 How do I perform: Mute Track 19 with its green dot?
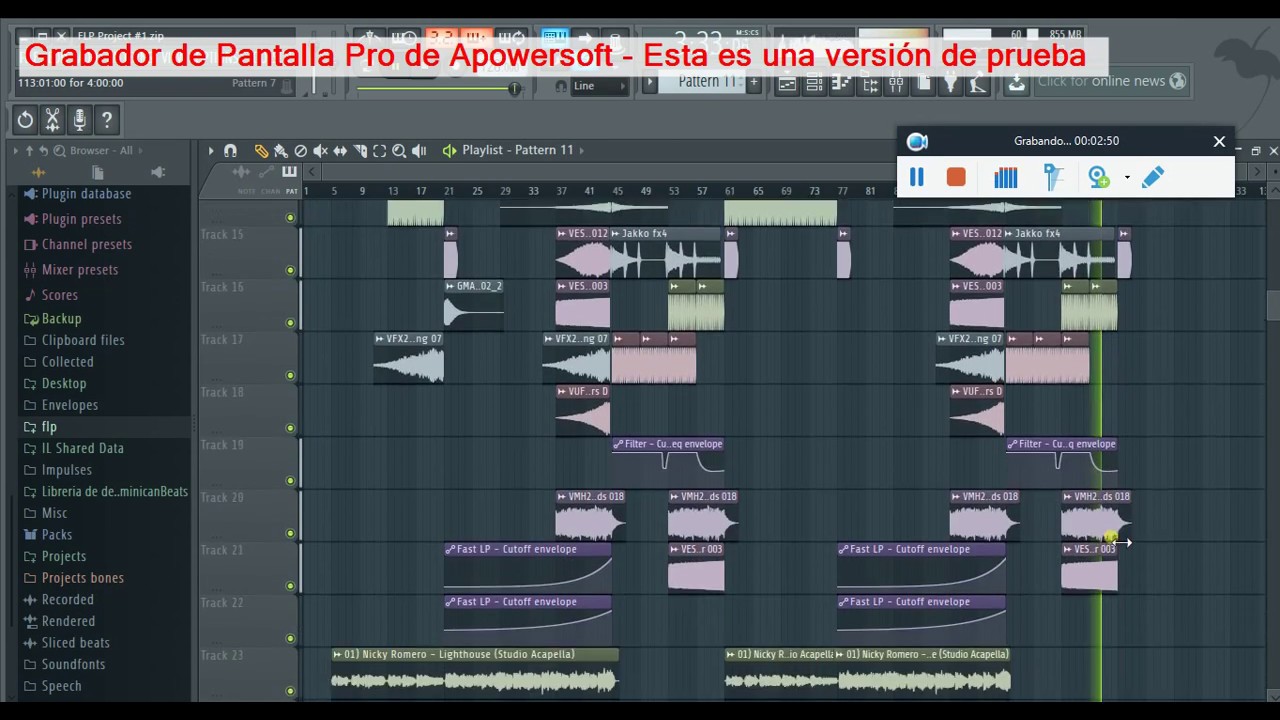pyautogui.click(x=290, y=481)
